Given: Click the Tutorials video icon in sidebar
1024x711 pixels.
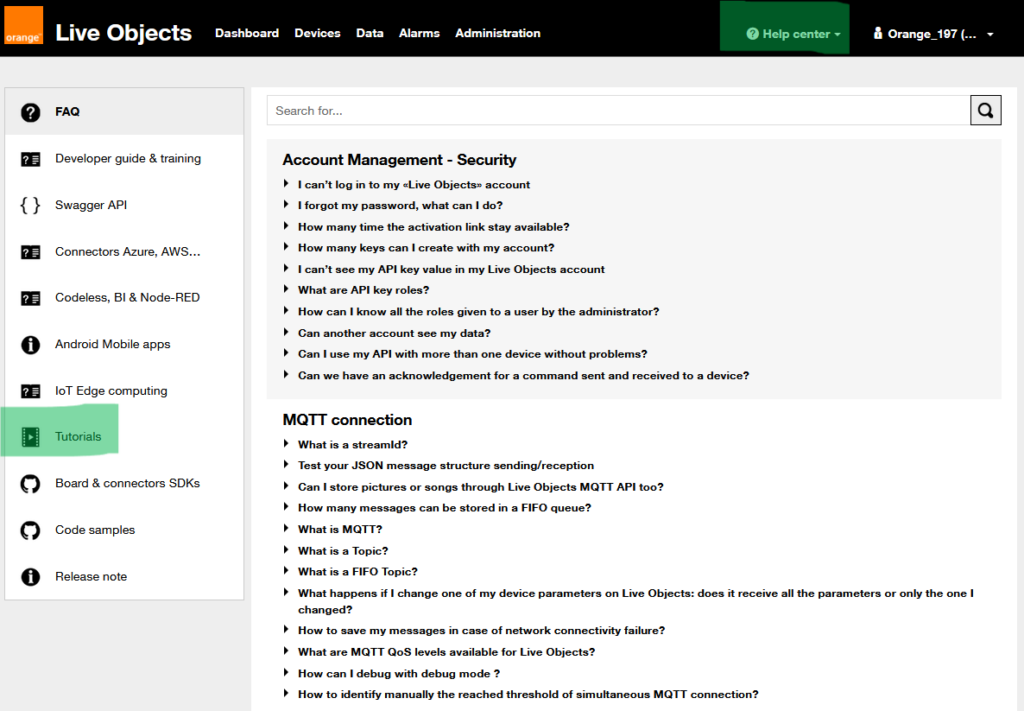Looking at the screenshot, I should pos(31,437).
